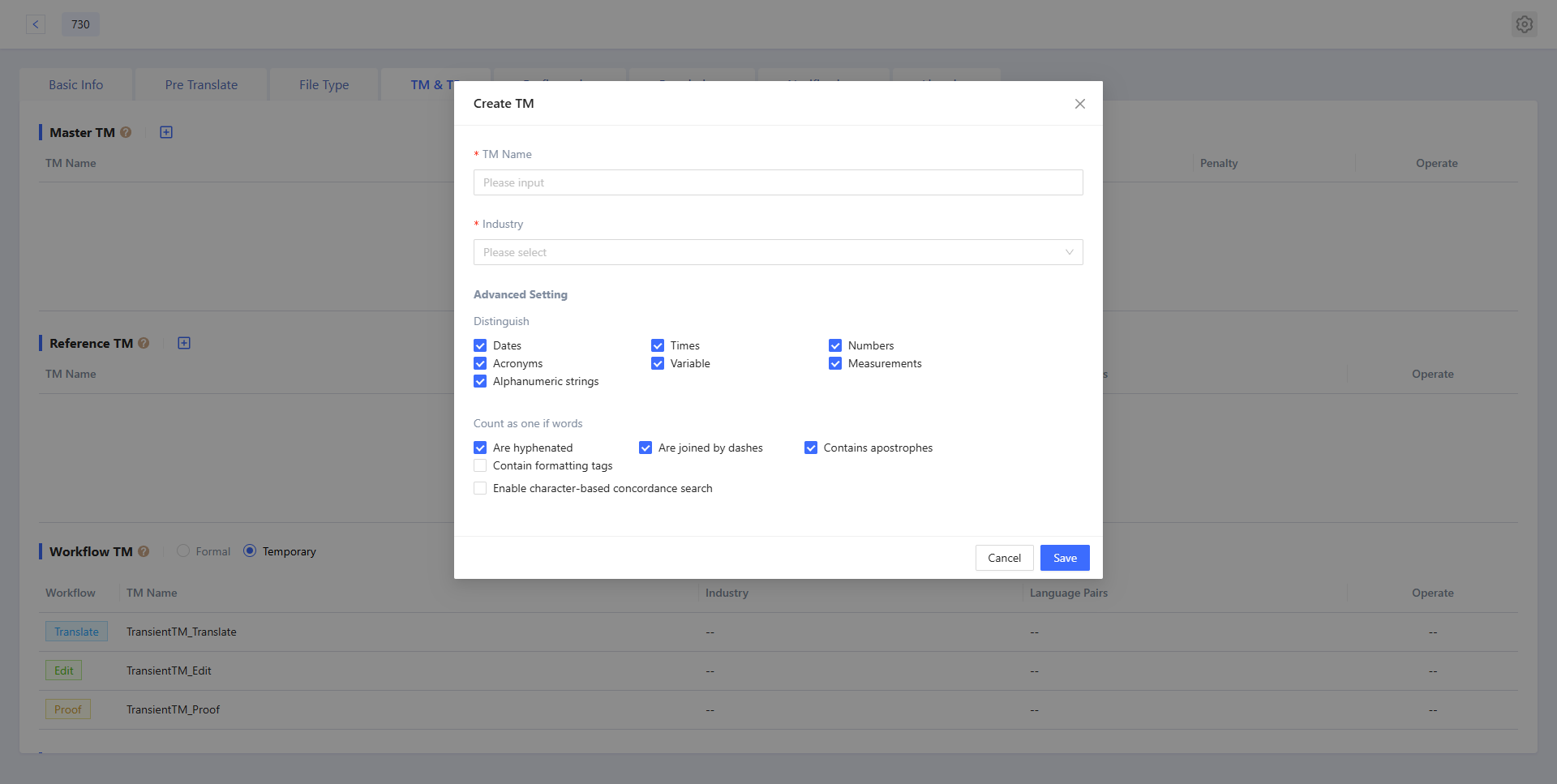Click the Penalty column header
The image size is (1557, 784).
point(1219,163)
